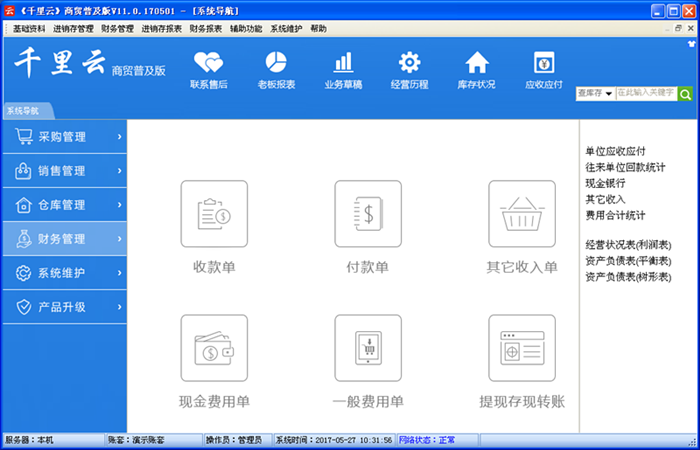
Task: Click the 联系售后 heart icon
Action: coord(209,62)
